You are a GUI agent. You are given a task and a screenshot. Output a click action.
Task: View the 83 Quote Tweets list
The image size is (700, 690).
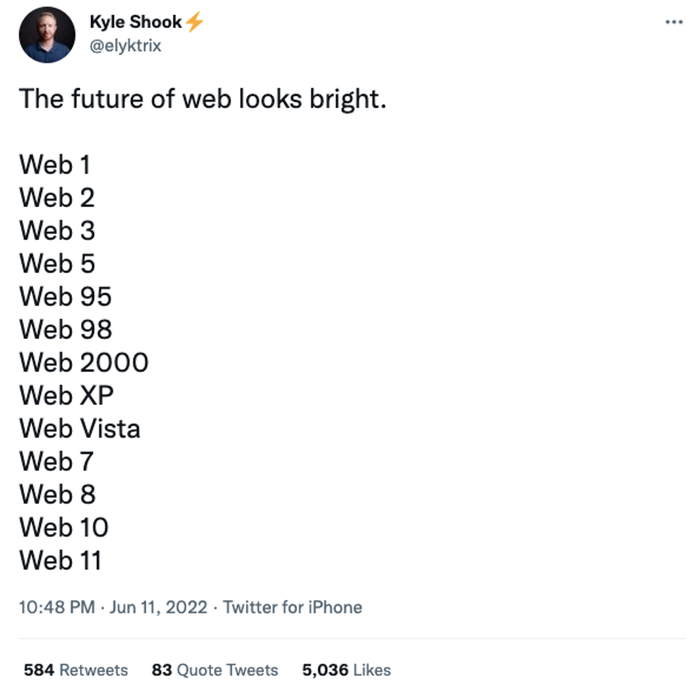215,670
